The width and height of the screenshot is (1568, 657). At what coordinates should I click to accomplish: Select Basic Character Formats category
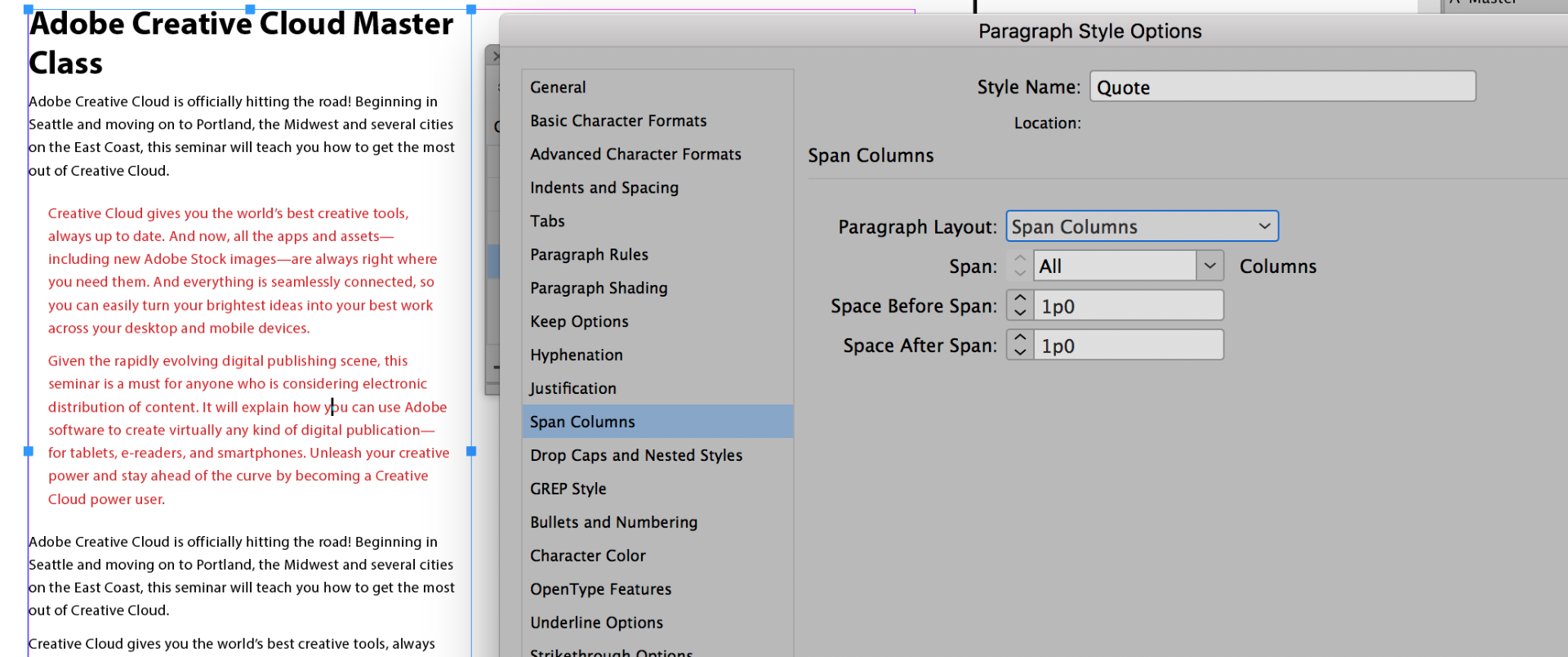coord(657,121)
